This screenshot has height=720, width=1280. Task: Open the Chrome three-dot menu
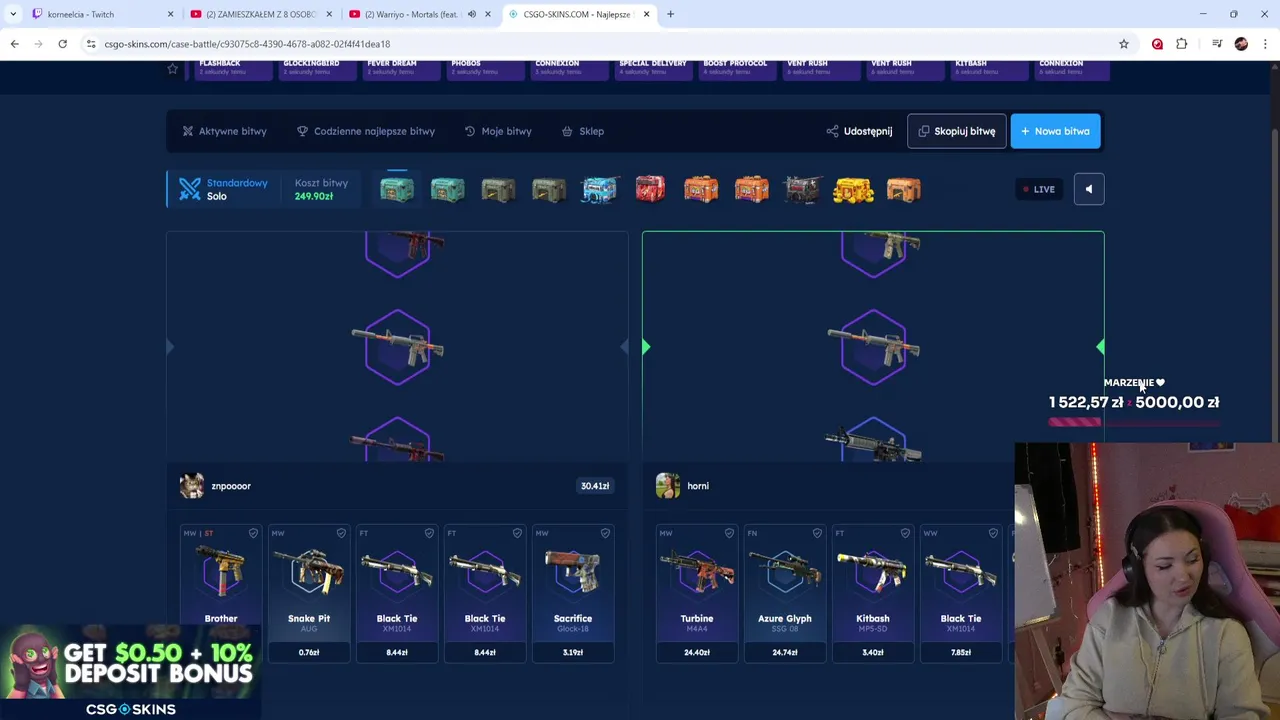[1266, 44]
